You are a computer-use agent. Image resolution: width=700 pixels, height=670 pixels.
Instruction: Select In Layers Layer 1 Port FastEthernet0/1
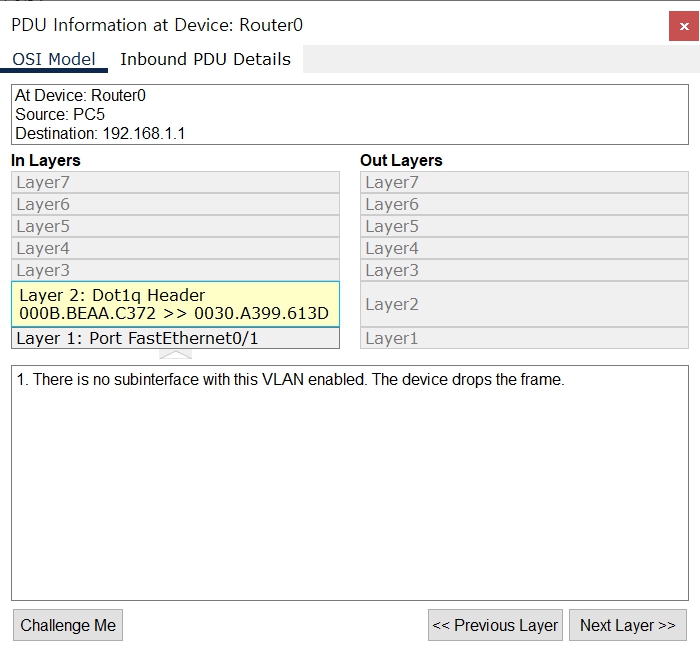pyautogui.click(x=175, y=338)
